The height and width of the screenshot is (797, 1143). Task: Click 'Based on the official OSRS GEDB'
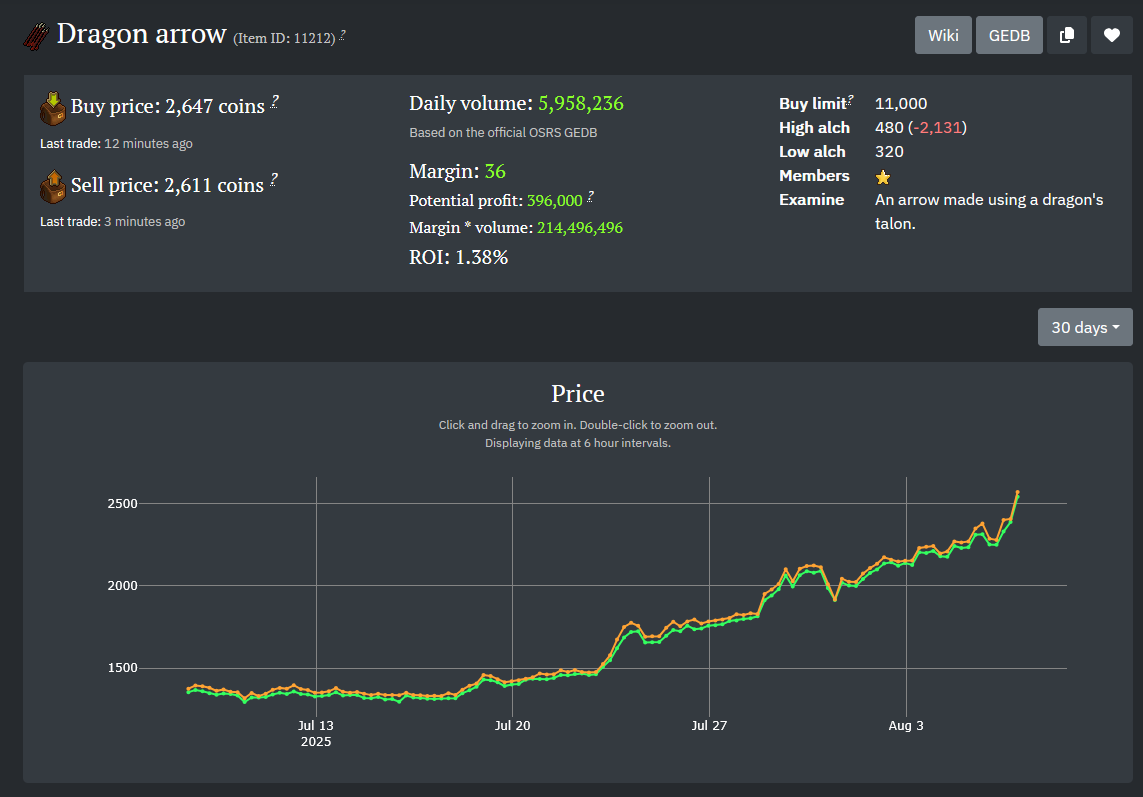pos(503,133)
